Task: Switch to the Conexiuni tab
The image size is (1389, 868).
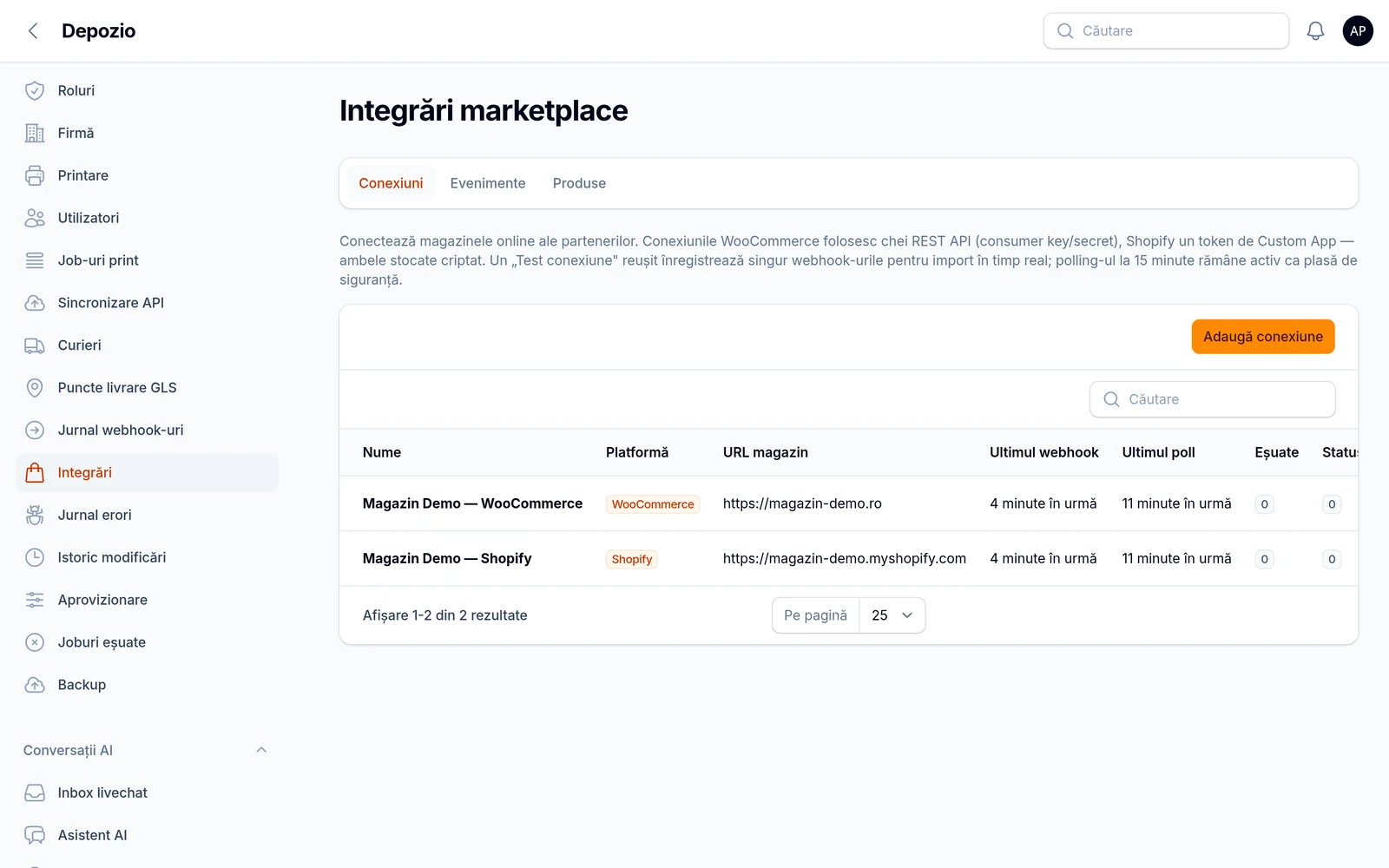Action: click(x=391, y=183)
